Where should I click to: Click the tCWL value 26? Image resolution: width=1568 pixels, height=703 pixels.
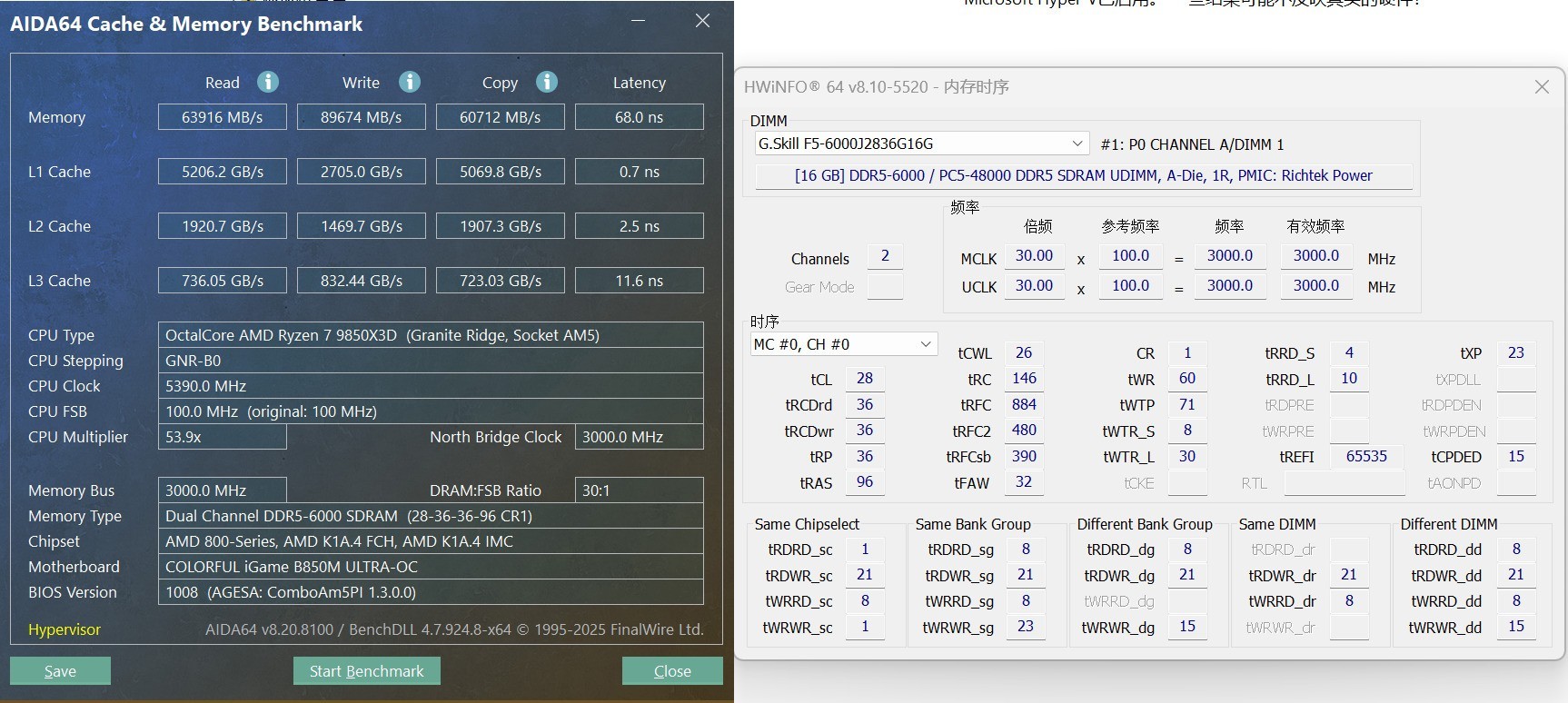click(x=1024, y=353)
